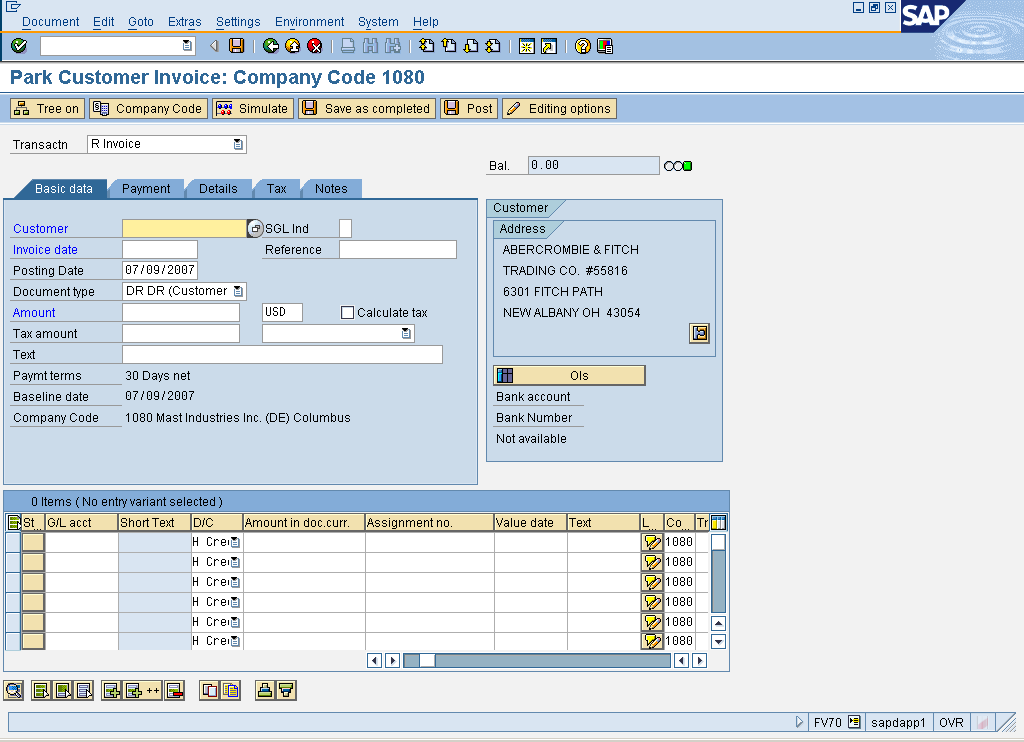Open the tax code dropdown beside Tax amount
Screen dimensions: 1024x742
pyautogui.click(x=406, y=334)
